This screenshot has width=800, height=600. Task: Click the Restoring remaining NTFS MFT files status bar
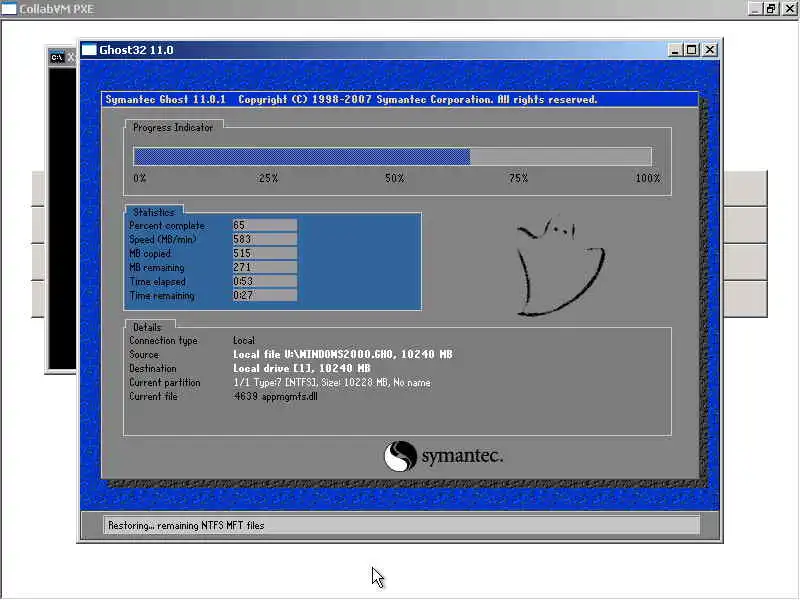click(x=402, y=525)
